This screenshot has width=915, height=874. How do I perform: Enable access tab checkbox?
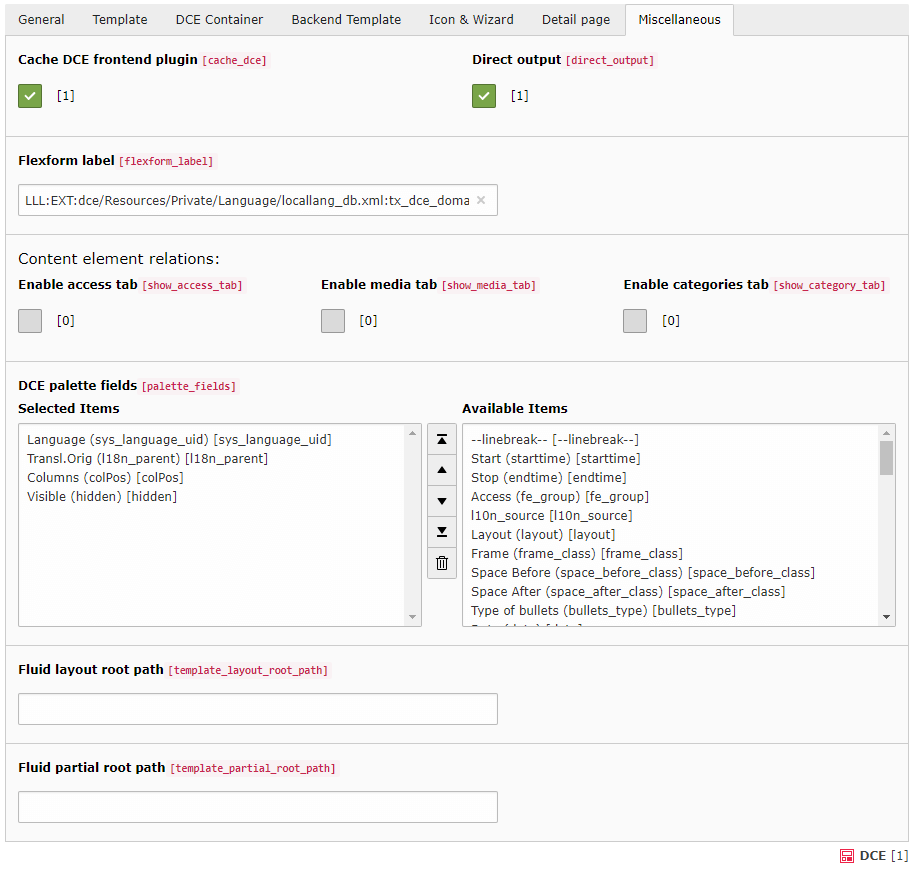coord(30,321)
